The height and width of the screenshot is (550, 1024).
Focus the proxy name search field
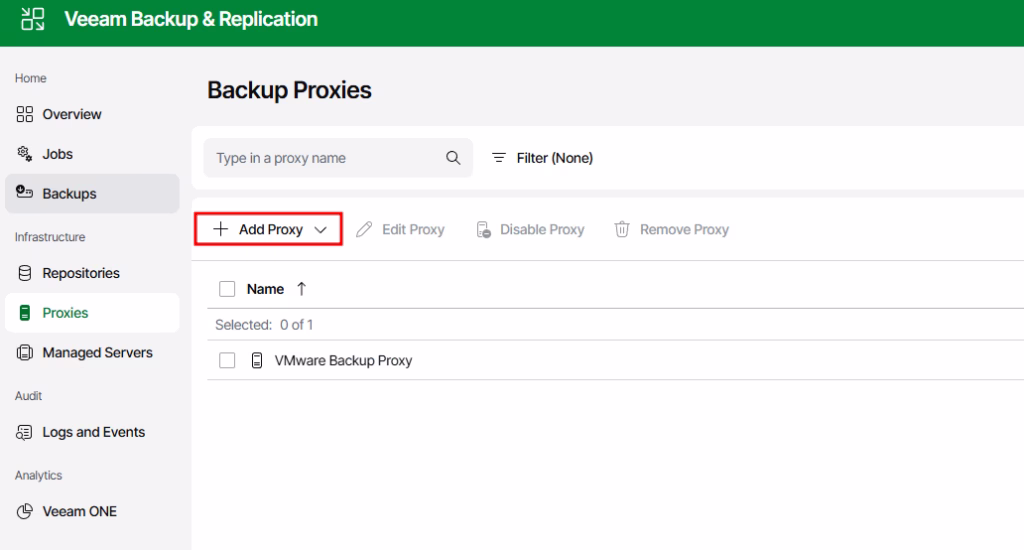click(x=325, y=158)
